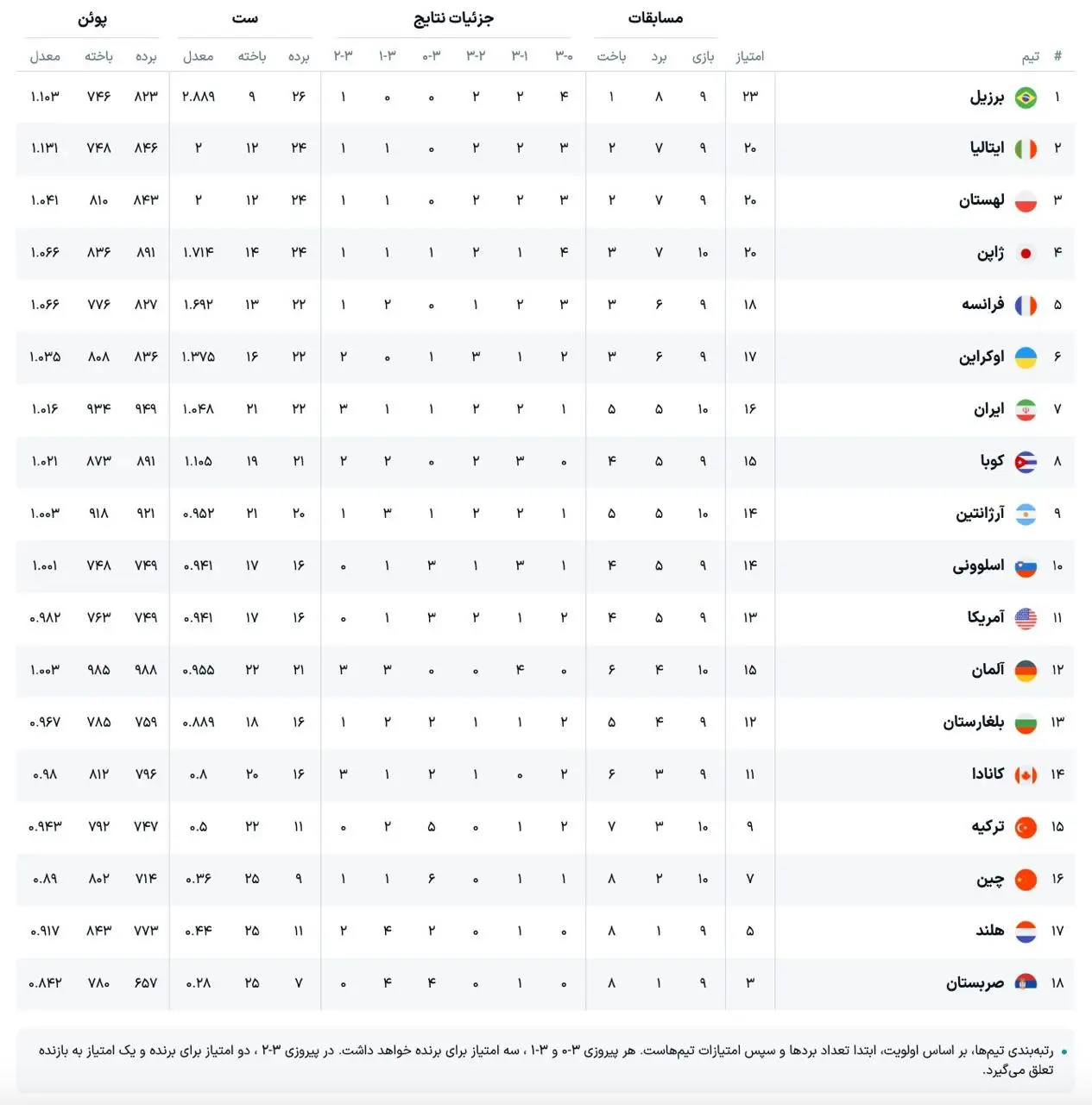Click the Serbia flag icon
This screenshot has height=1105, width=1092.
coord(1026,983)
